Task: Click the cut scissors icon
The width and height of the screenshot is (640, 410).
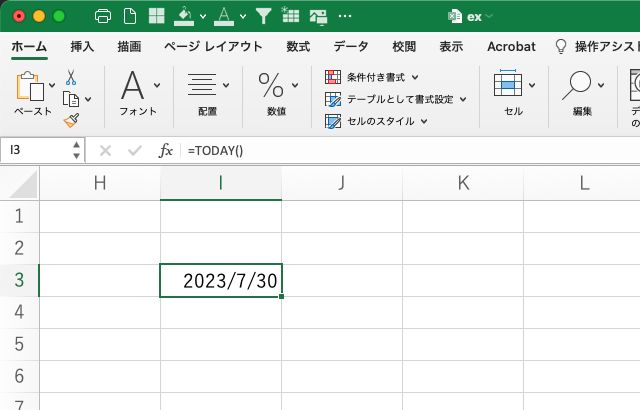Action: (x=71, y=77)
